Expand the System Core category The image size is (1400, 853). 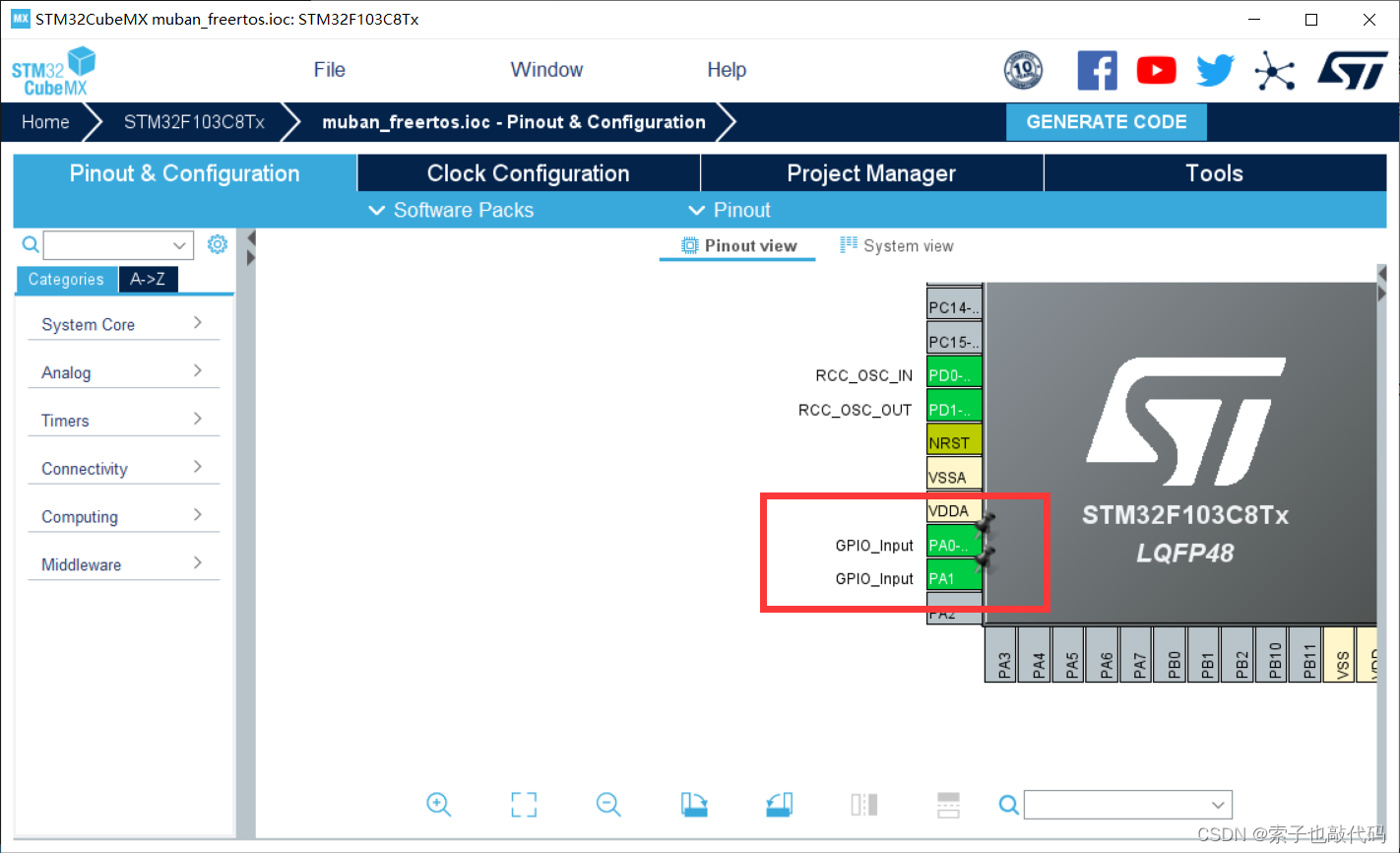pyautogui.click(x=124, y=324)
